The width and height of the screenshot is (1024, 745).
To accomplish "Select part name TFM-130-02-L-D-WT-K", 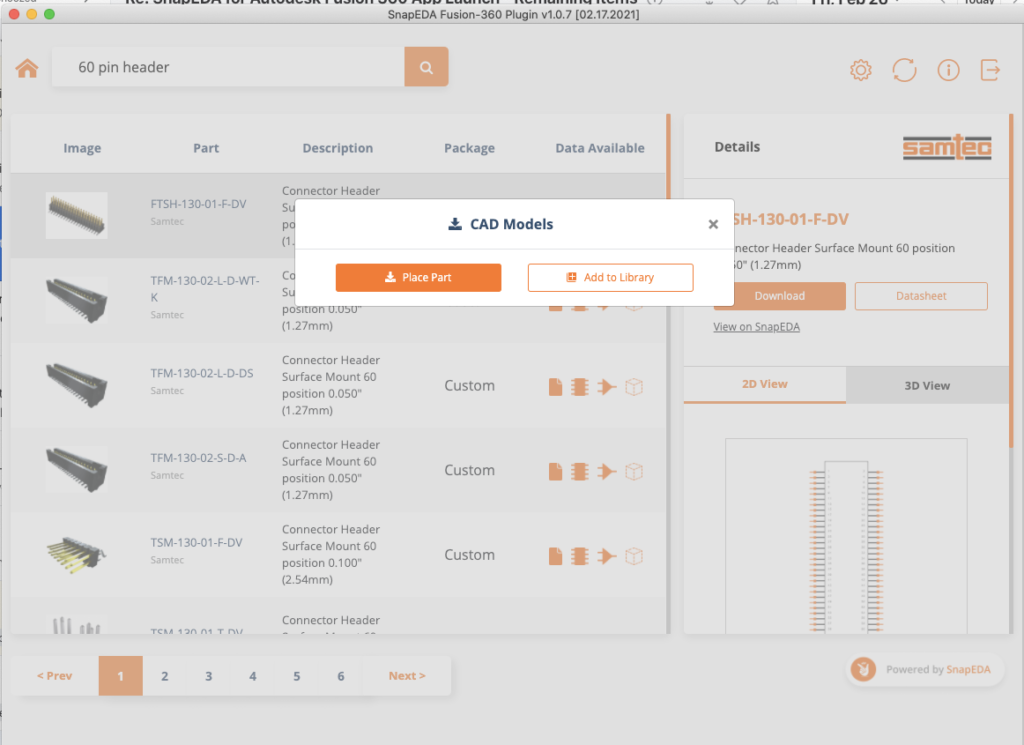I will pos(205,289).
